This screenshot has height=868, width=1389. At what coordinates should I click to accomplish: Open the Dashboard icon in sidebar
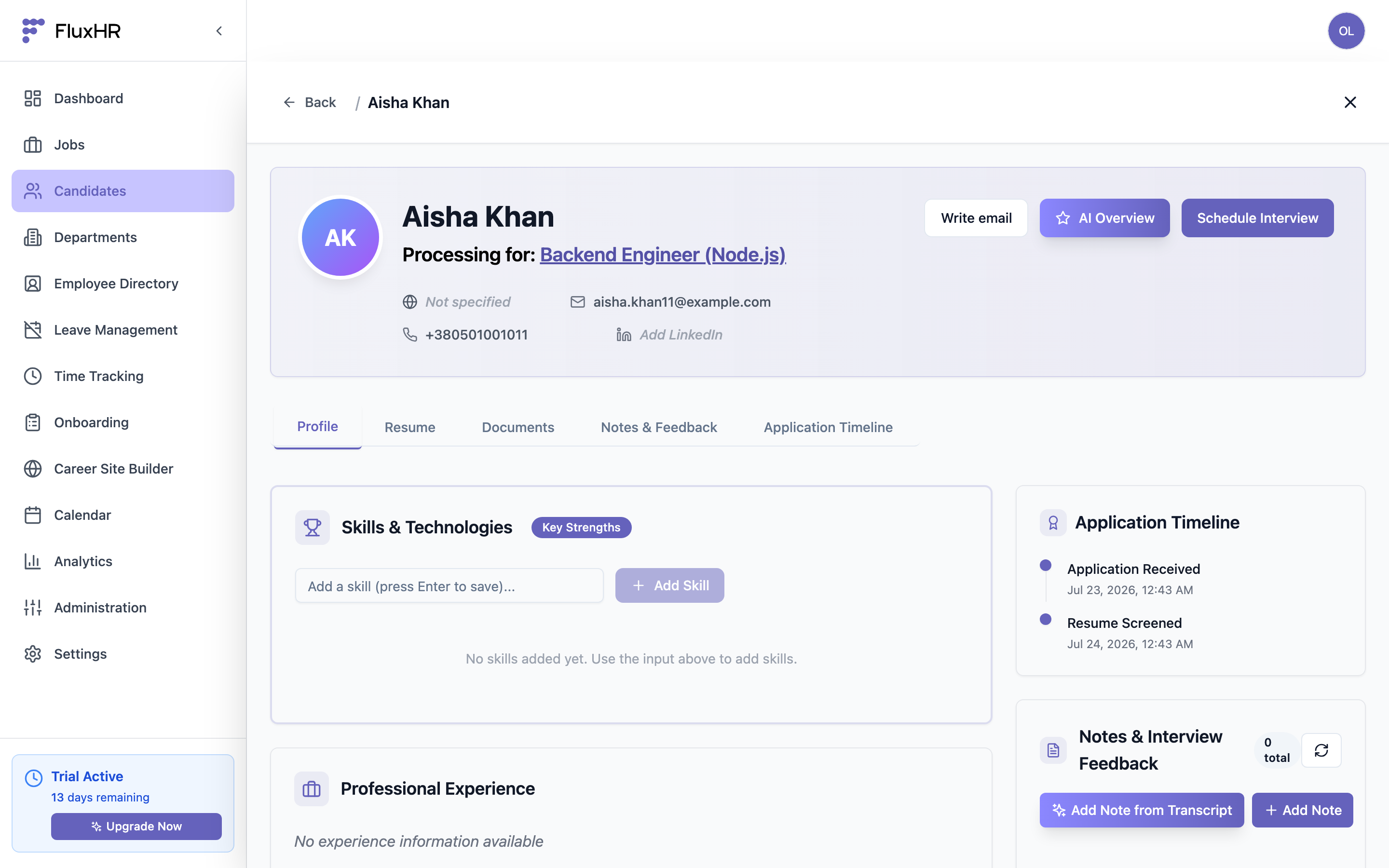33,98
